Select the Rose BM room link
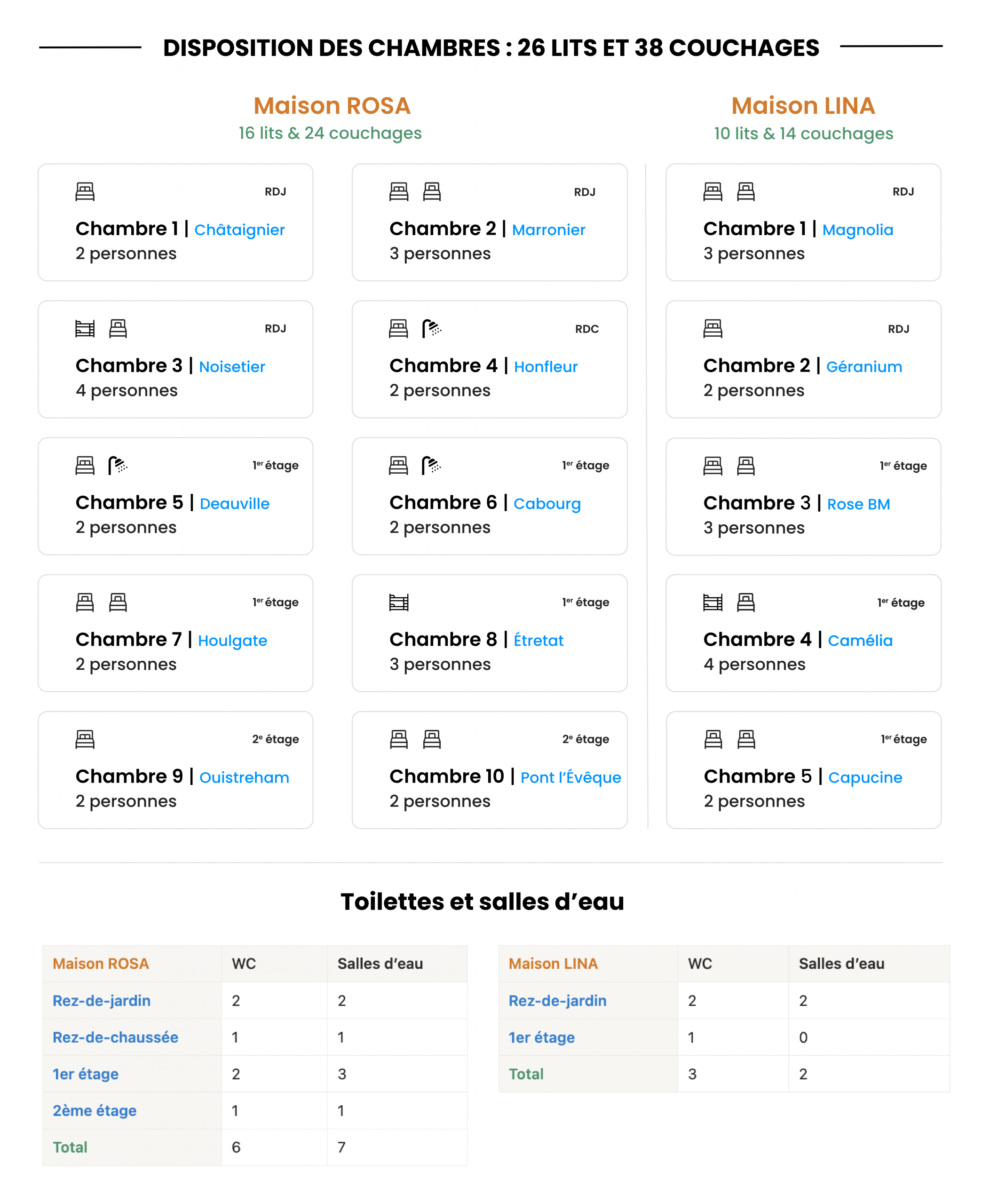Image resolution: width=982 pixels, height=1204 pixels. [858, 504]
